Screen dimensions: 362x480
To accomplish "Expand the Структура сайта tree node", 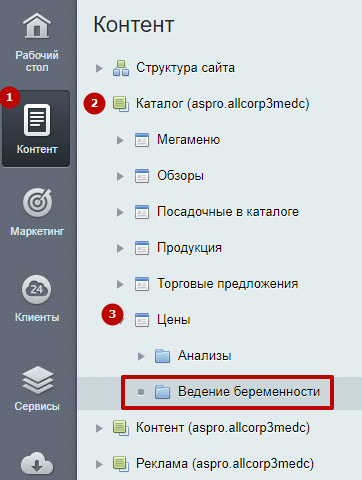I will (x=99, y=68).
